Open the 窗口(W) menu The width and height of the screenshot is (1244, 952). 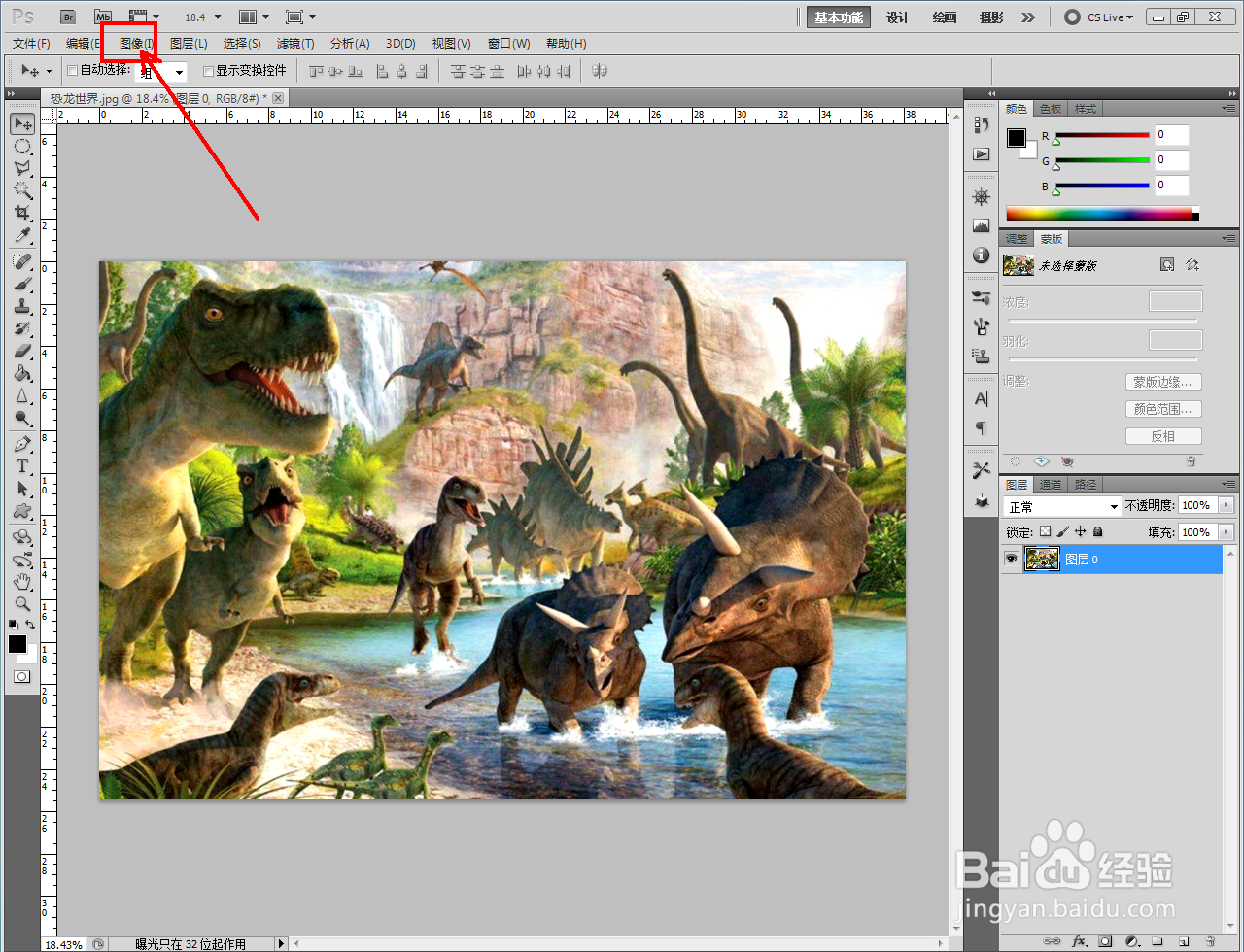click(509, 44)
